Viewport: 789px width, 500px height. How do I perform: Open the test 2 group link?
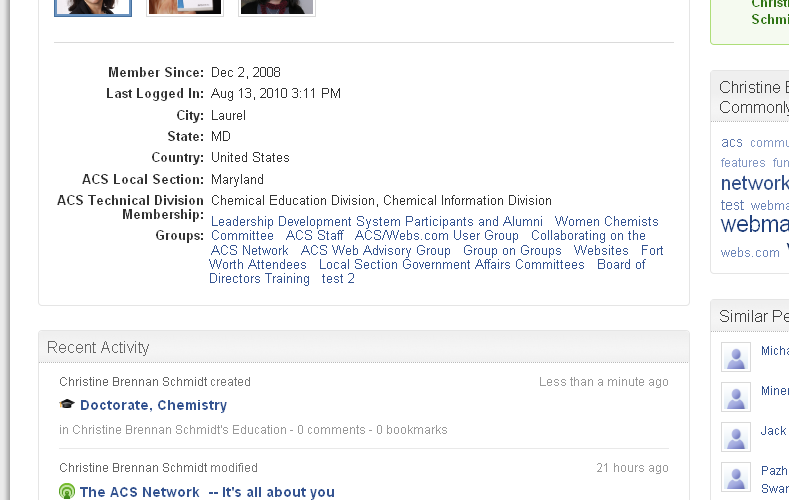pos(338,279)
